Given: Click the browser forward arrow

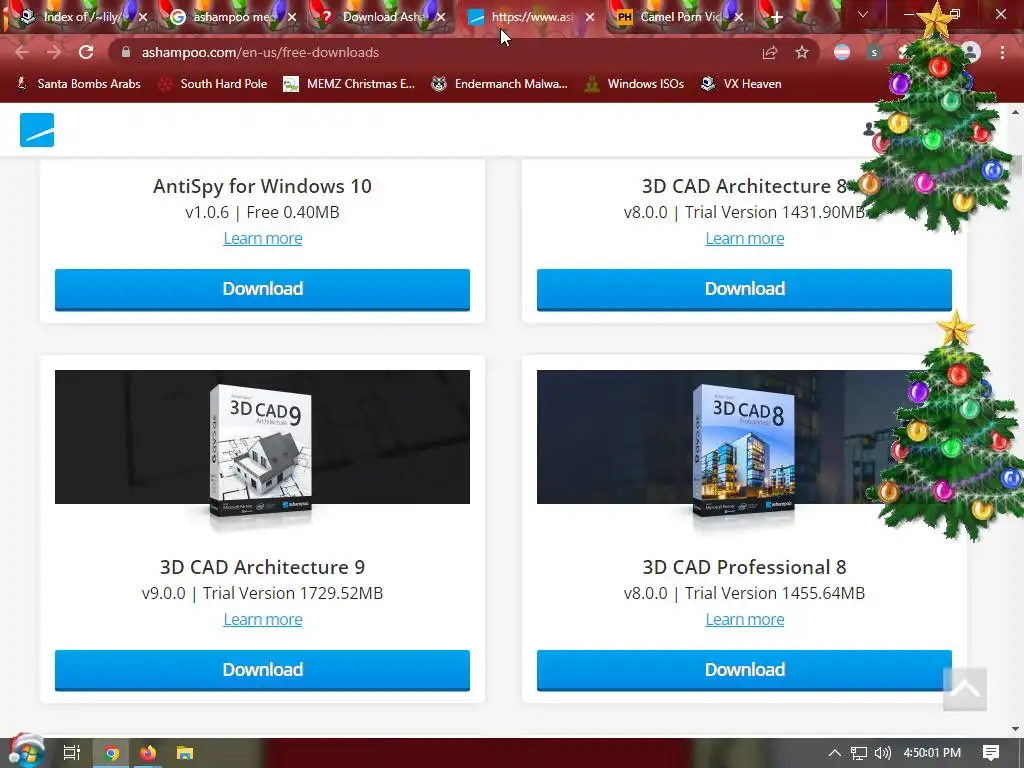Looking at the screenshot, I should point(54,52).
